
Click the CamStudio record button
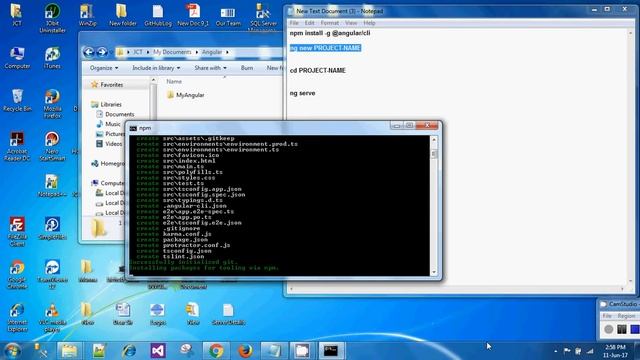coord(608,329)
